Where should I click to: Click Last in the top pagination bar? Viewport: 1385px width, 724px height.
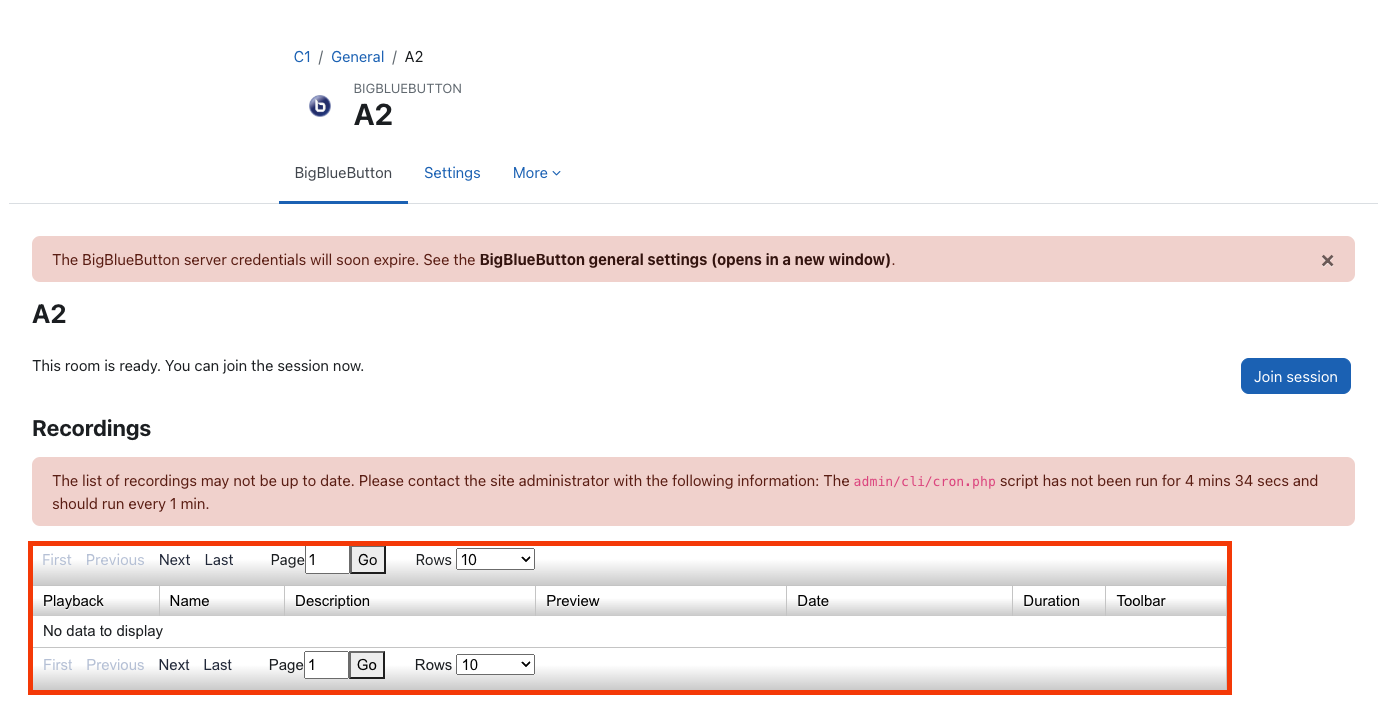tap(219, 560)
